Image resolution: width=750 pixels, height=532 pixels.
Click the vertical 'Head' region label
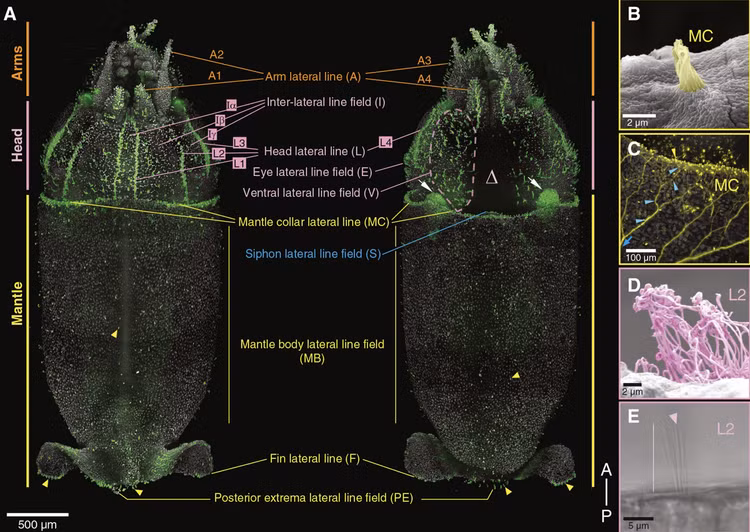[x=17, y=144]
